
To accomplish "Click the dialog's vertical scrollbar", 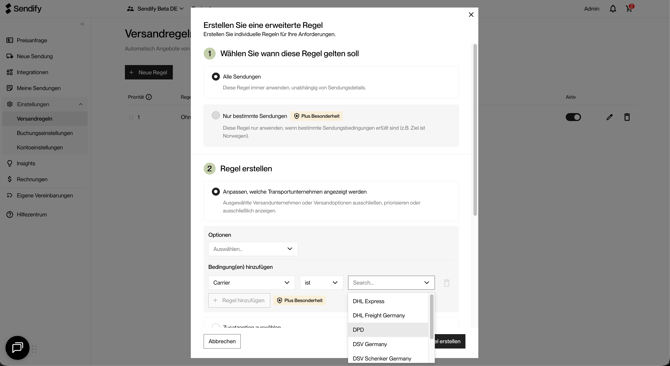I will 475,129.
